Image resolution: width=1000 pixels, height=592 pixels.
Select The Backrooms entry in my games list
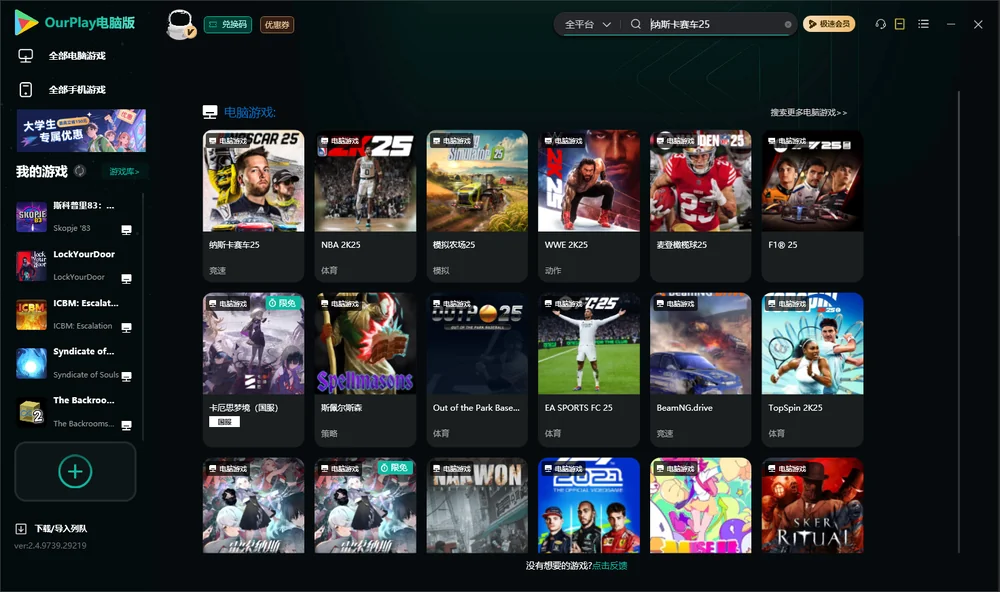(x=75, y=411)
